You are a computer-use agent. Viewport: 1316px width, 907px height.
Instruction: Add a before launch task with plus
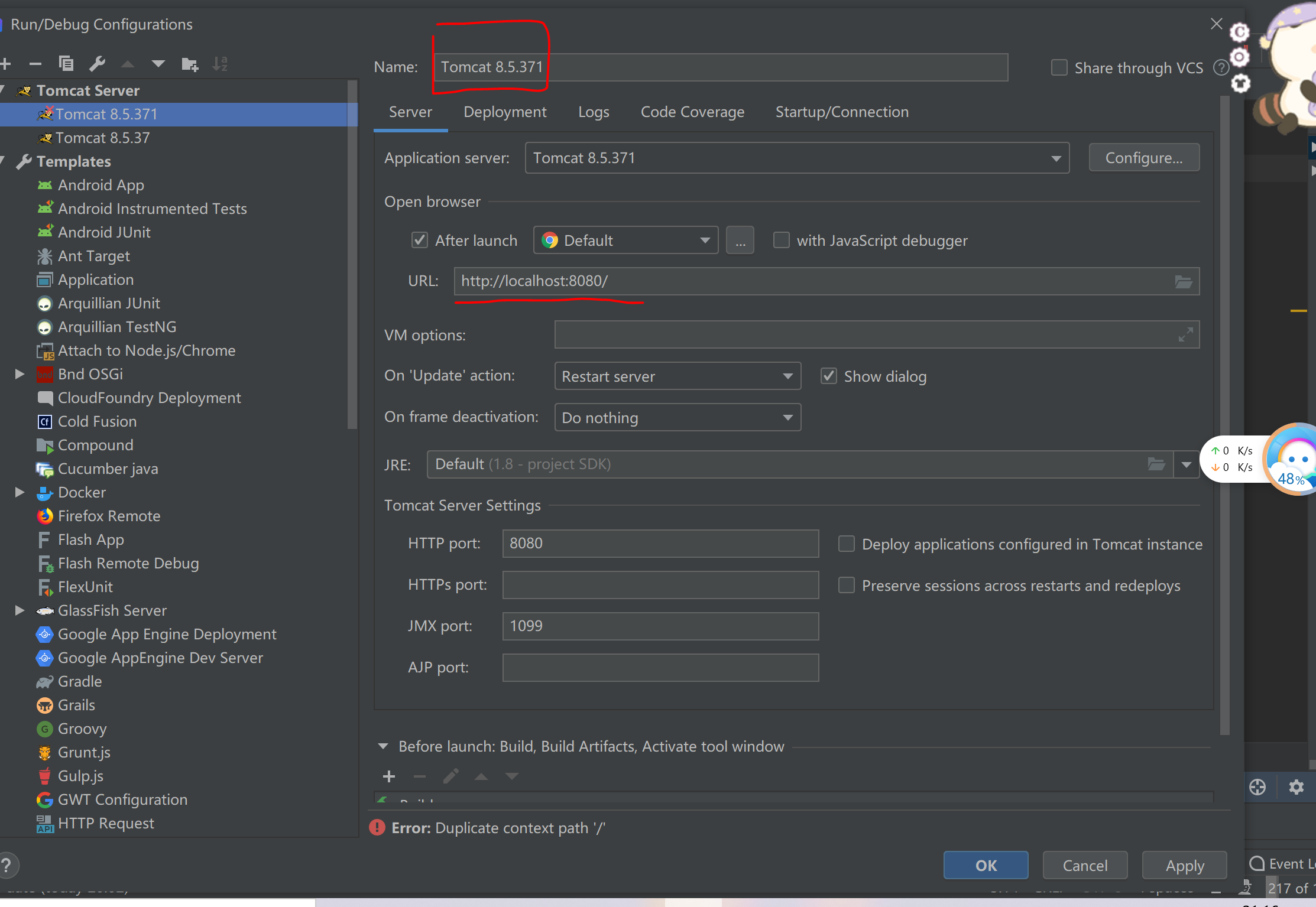pos(389,776)
